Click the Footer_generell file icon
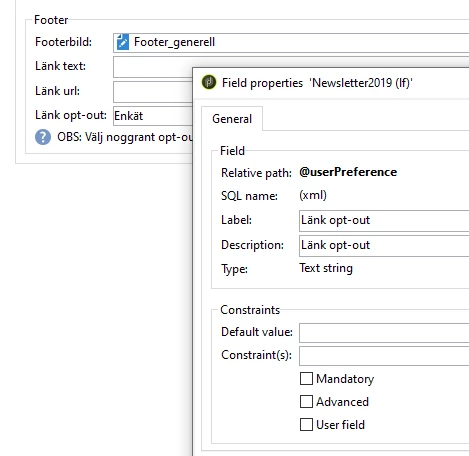The height and width of the screenshot is (456, 469). (123, 42)
